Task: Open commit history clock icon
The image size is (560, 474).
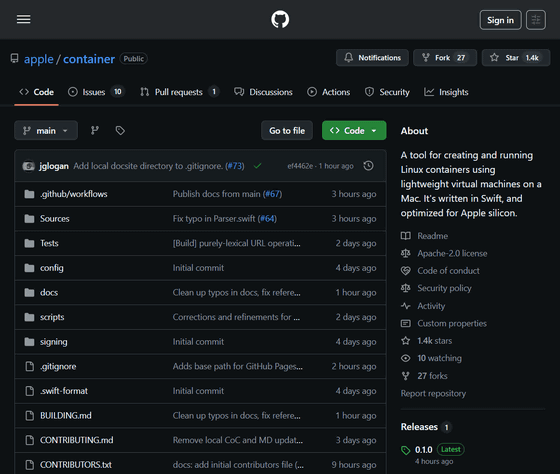Action: click(368, 166)
